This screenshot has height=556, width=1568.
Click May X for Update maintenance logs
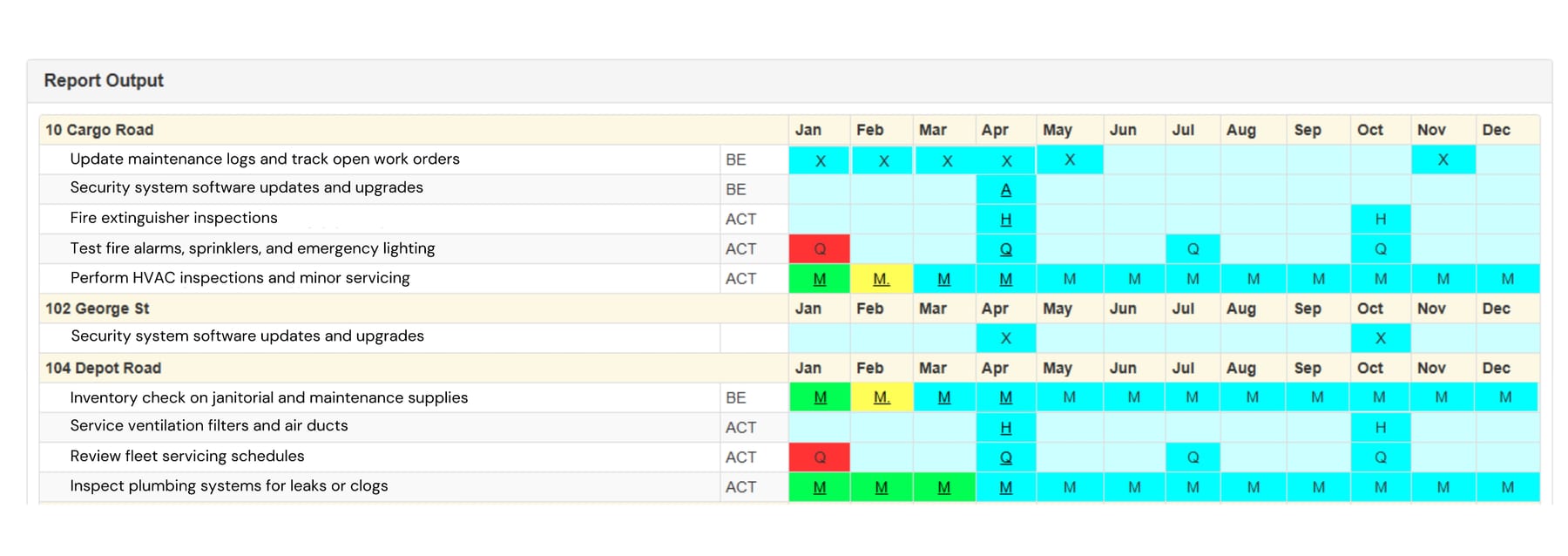[1070, 160]
